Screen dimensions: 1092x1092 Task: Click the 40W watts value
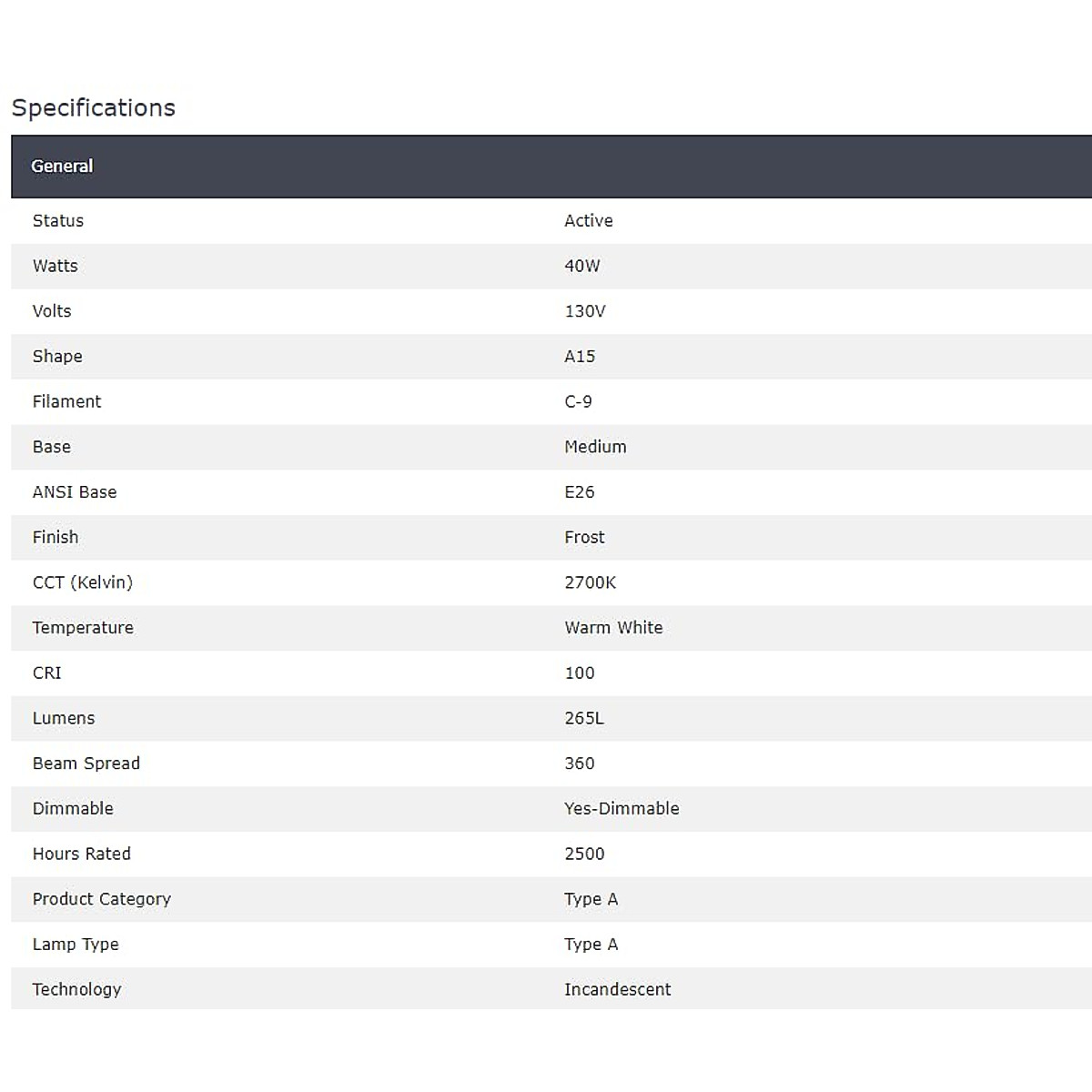[x=581, y=266]
